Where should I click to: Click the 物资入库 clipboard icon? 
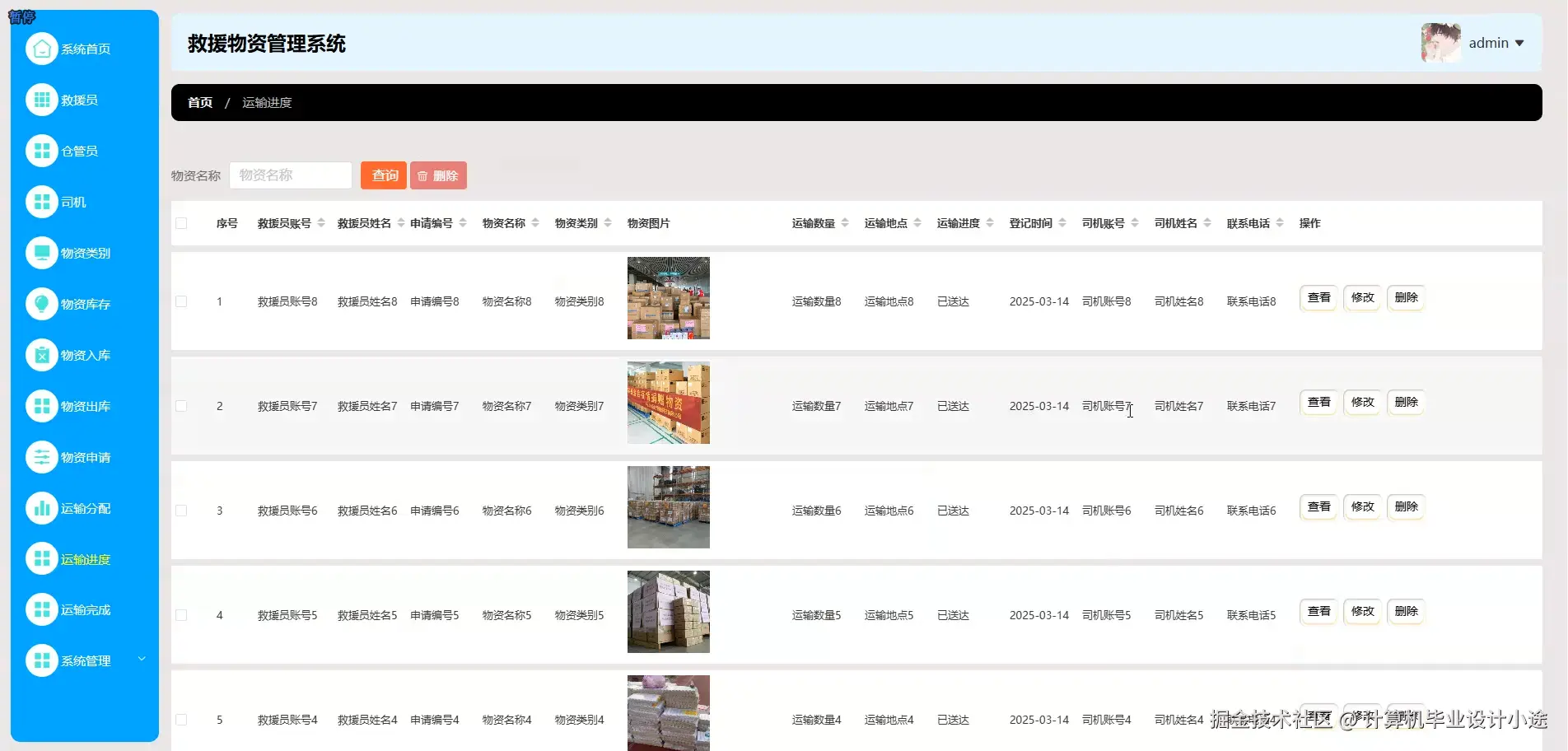click(x=42, y=355)
